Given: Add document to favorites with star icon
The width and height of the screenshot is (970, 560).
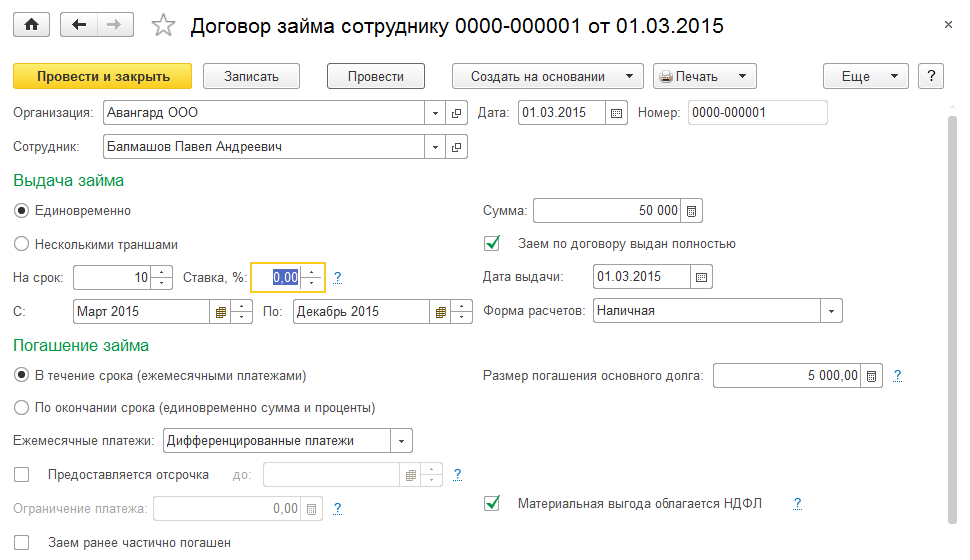Looking at the screenshot, I should [x=162, y=26].
